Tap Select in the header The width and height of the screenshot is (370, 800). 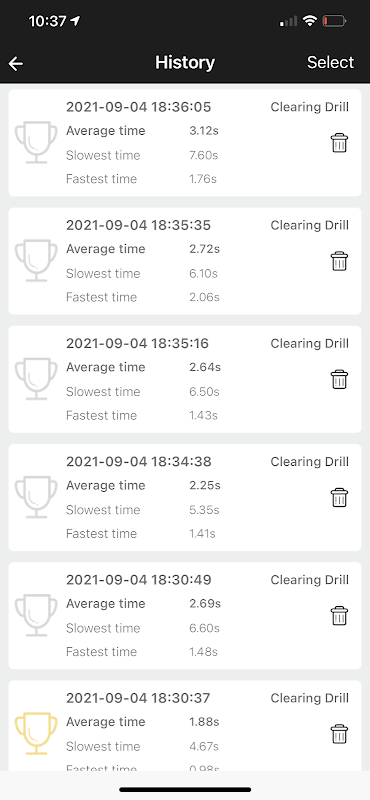pyautogui.click(x=330, y=62)
